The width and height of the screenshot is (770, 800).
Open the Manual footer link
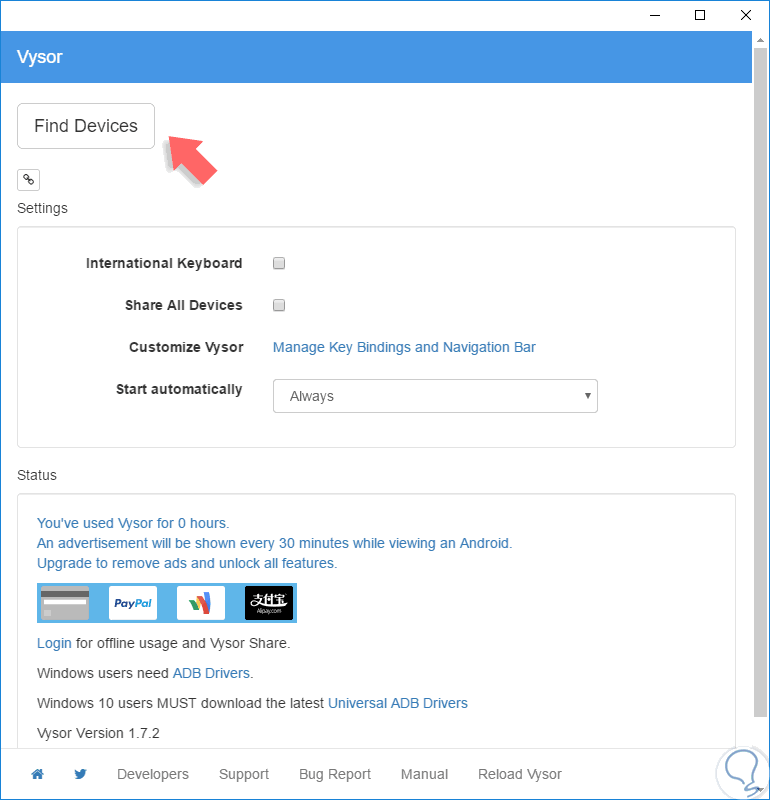tap(424, 774)
